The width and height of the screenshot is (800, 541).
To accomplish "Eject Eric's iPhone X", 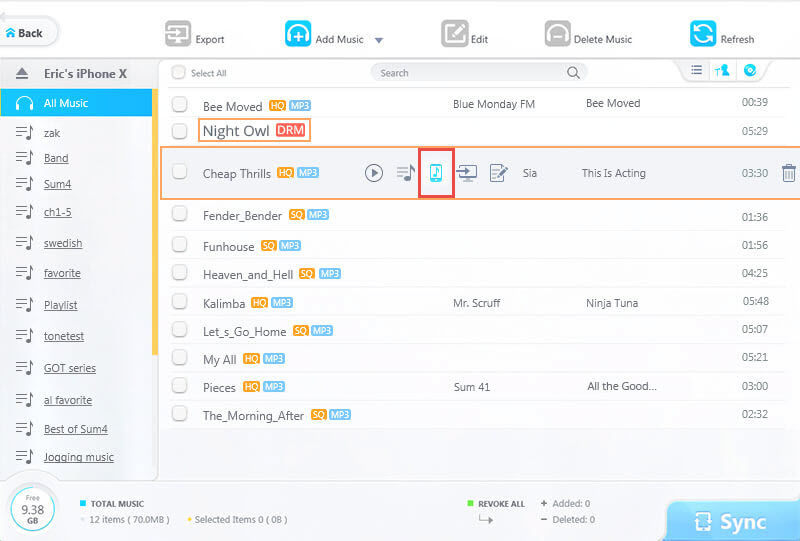I will [22, 73].
